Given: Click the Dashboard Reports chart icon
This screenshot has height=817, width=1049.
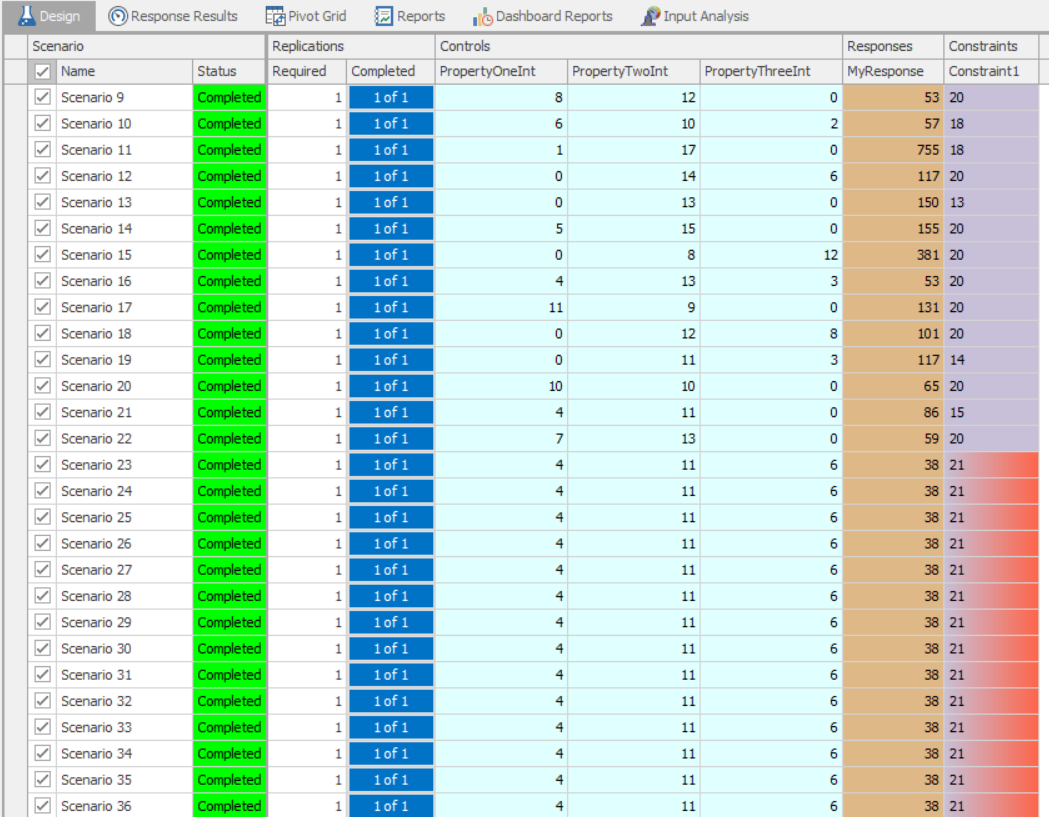Looking at the screenshot, I should 482,17.
